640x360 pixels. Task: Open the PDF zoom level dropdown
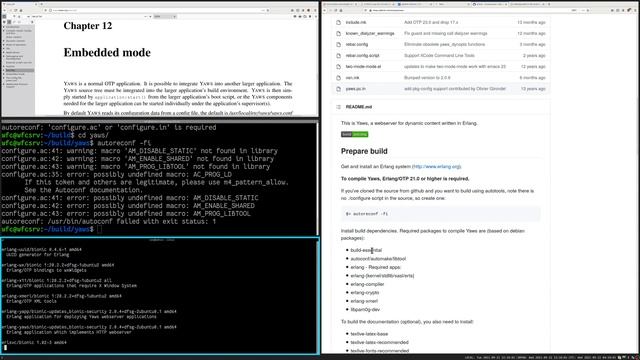[165, 17]
